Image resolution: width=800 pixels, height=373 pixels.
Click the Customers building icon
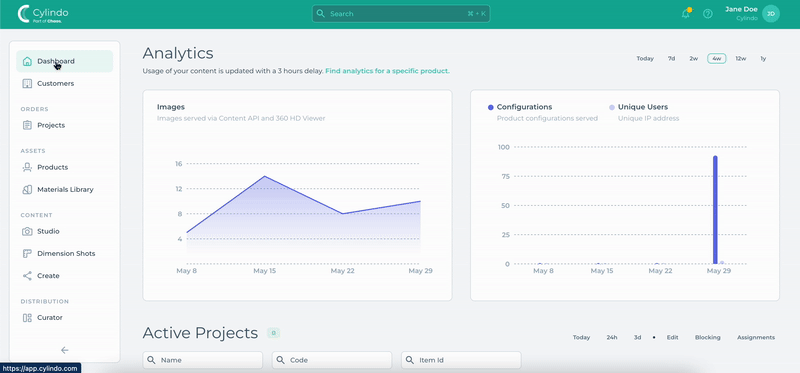pos(28,84)
